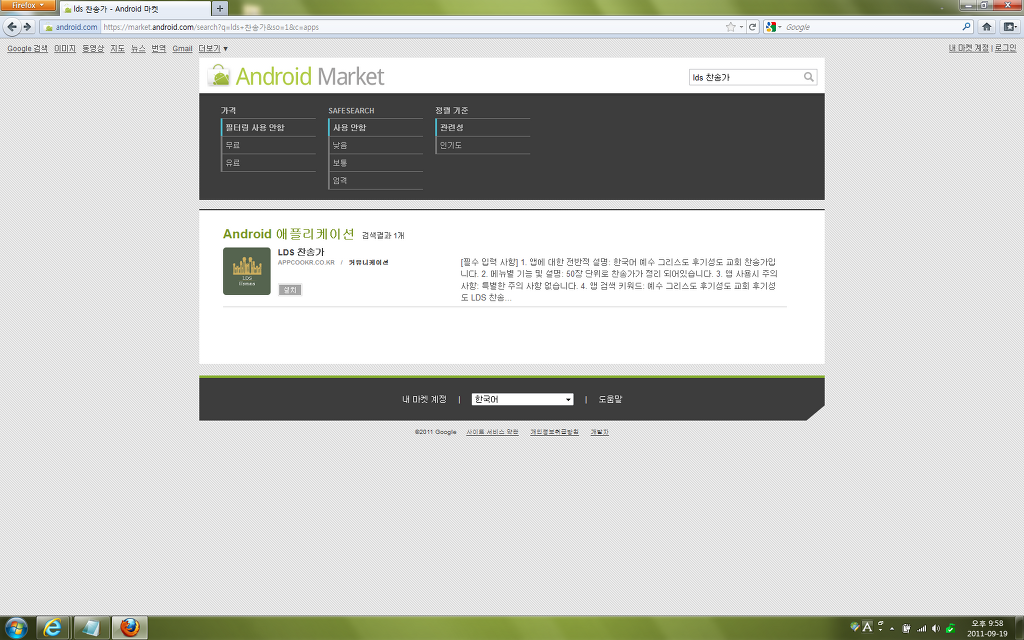Open the Windows Start orb
The width and height of the screenshot is (1024, 640).
16,628
